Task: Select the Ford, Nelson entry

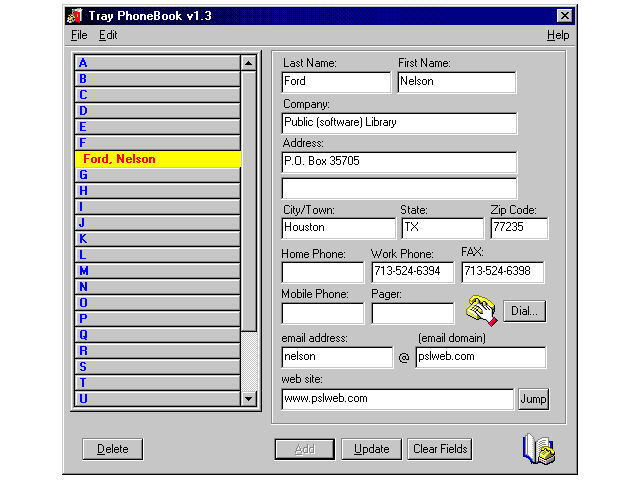Action: tap(157, 159)
